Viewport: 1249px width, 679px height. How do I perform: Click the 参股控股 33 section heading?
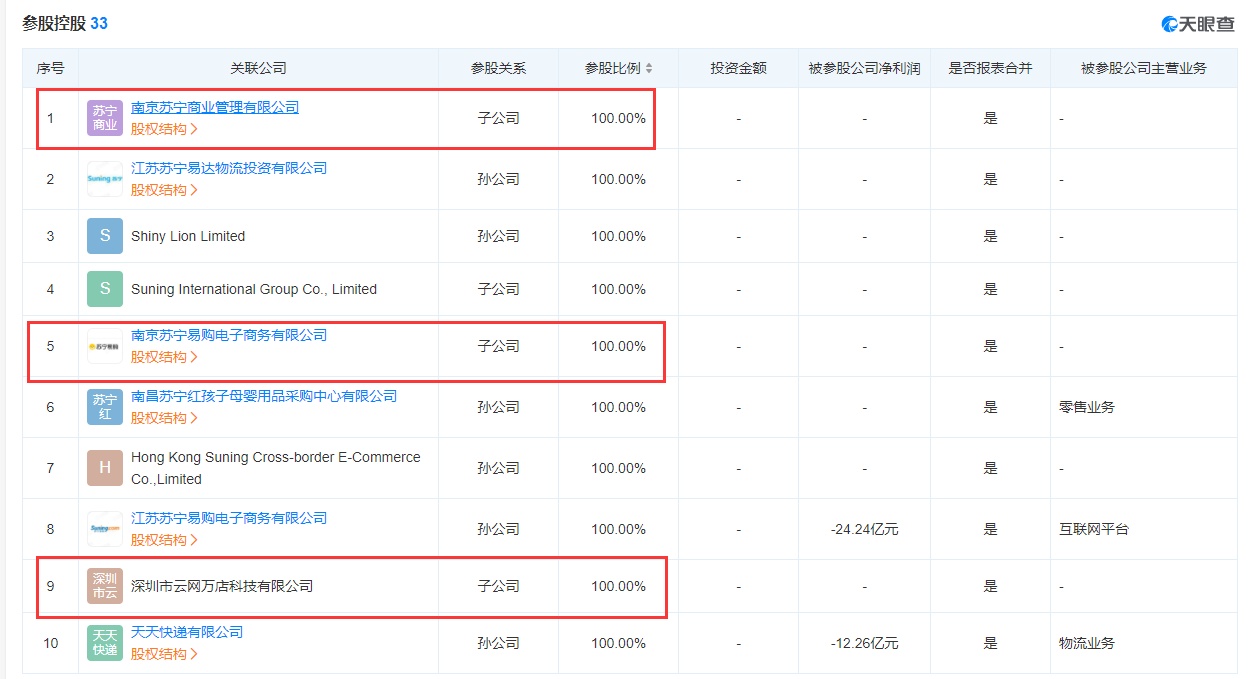pos(65,23)
